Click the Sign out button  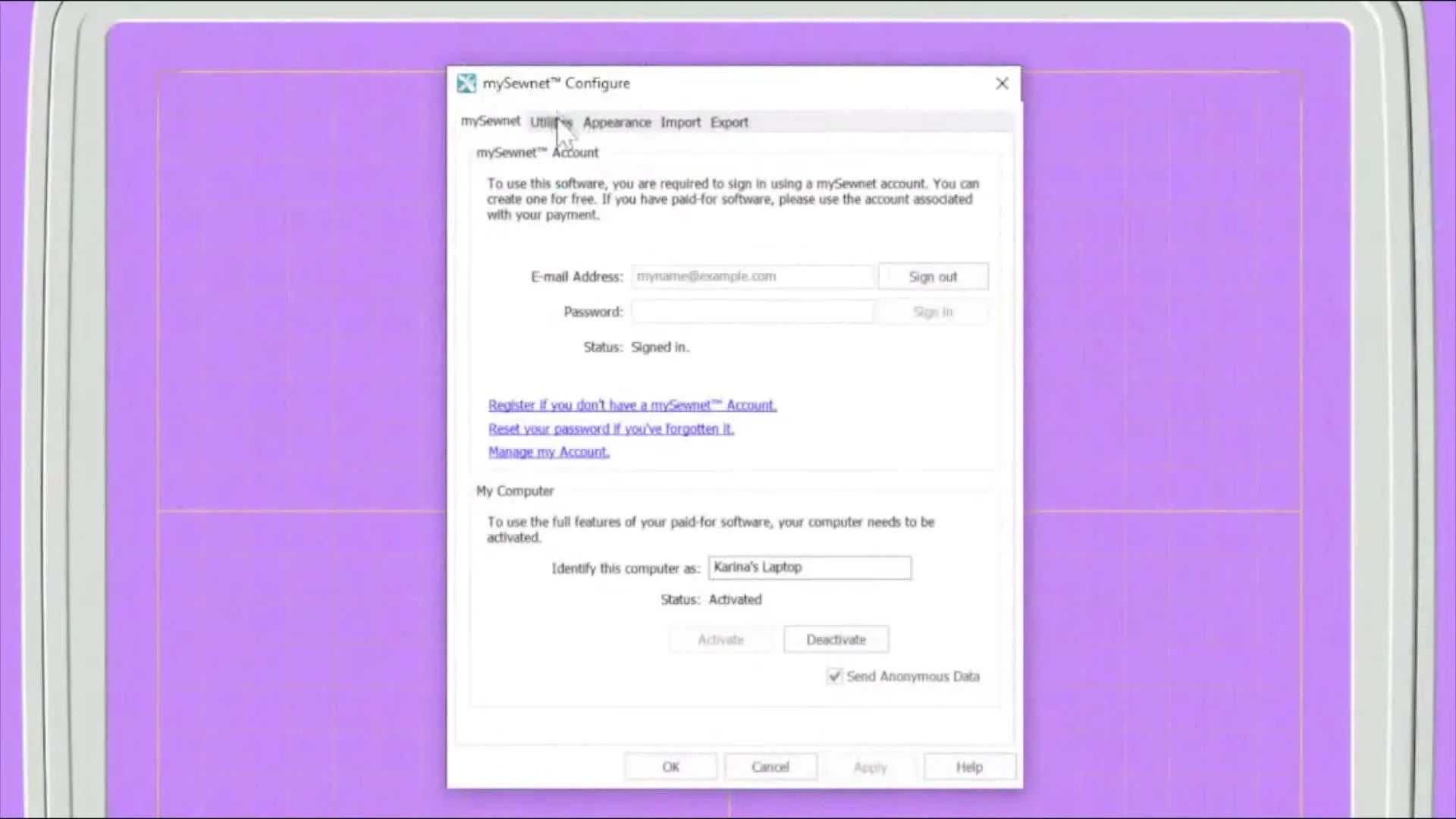click(933, 277)
